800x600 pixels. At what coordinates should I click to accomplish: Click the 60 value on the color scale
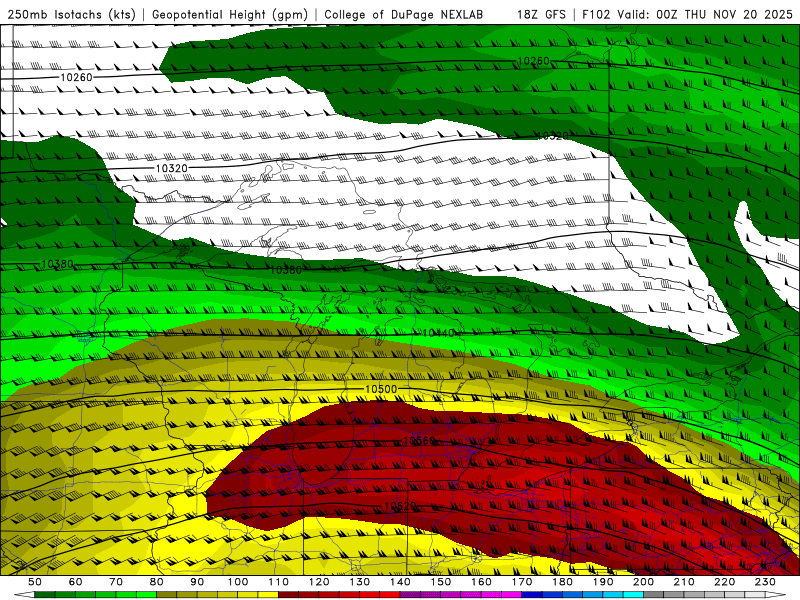tap(75, 582)
